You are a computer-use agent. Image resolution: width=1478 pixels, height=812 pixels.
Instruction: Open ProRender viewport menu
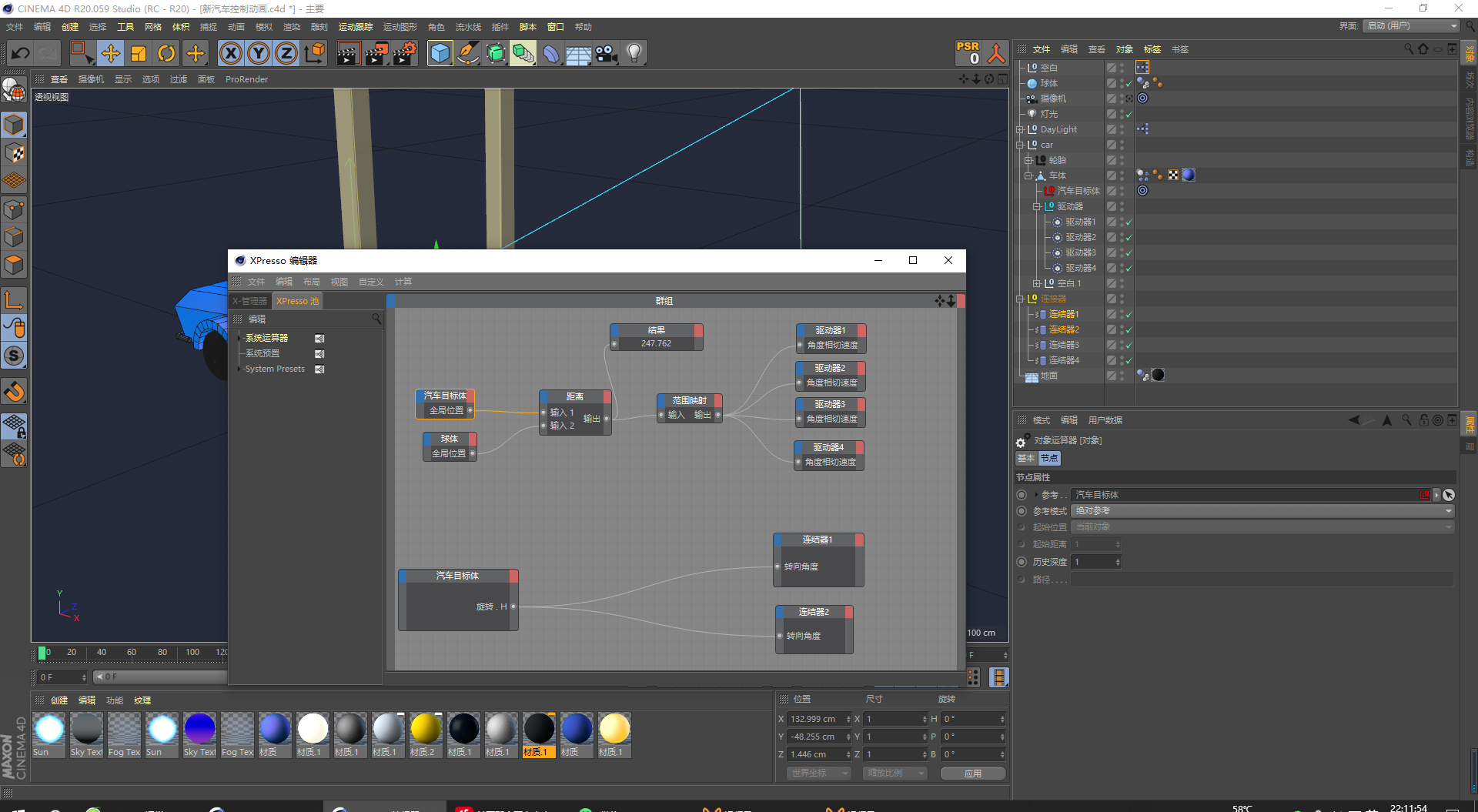coord(246,79)
